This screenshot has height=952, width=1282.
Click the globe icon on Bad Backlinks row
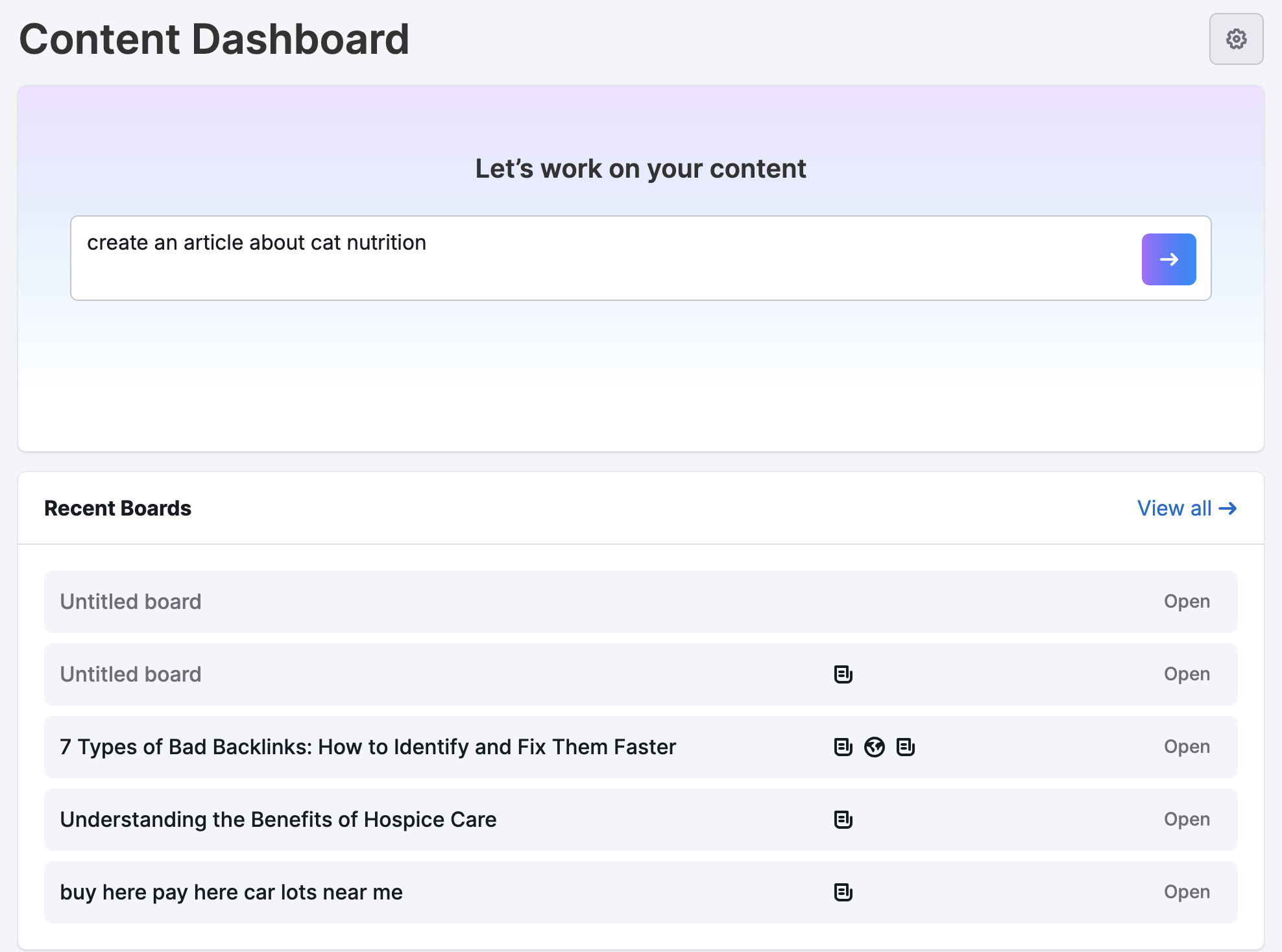point(874,747)
